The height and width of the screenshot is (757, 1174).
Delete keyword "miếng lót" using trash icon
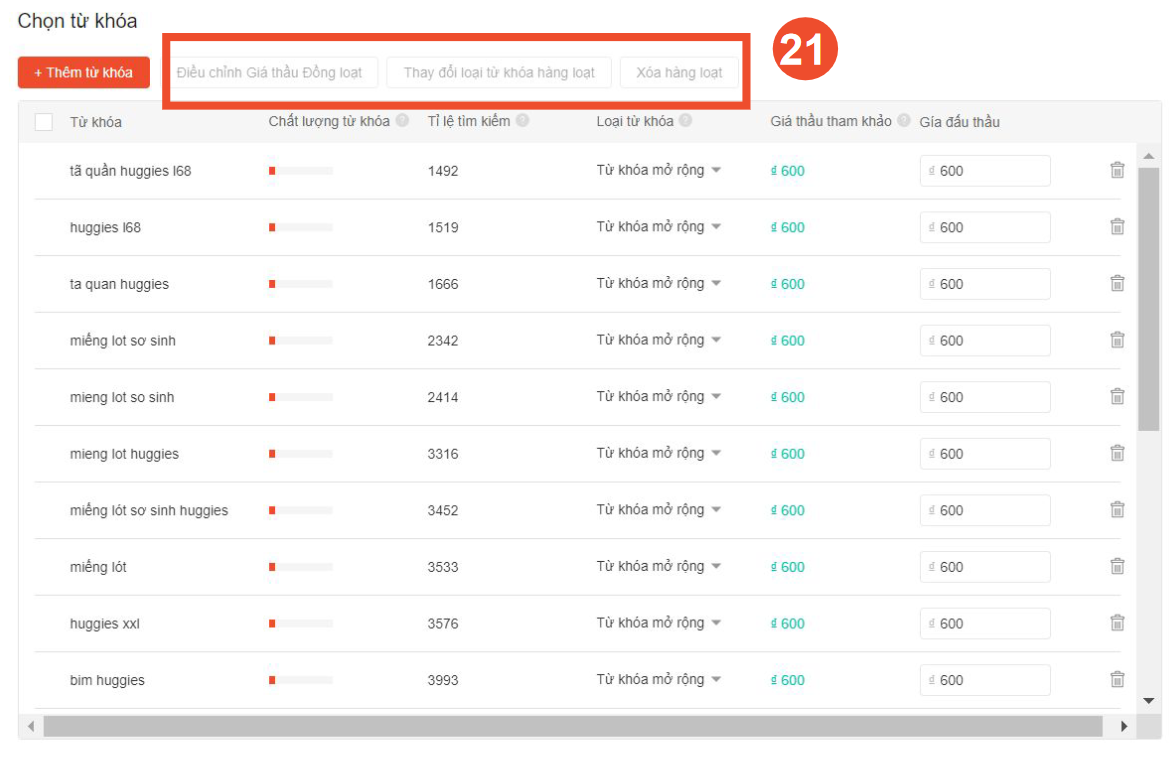coord(1117,566)
